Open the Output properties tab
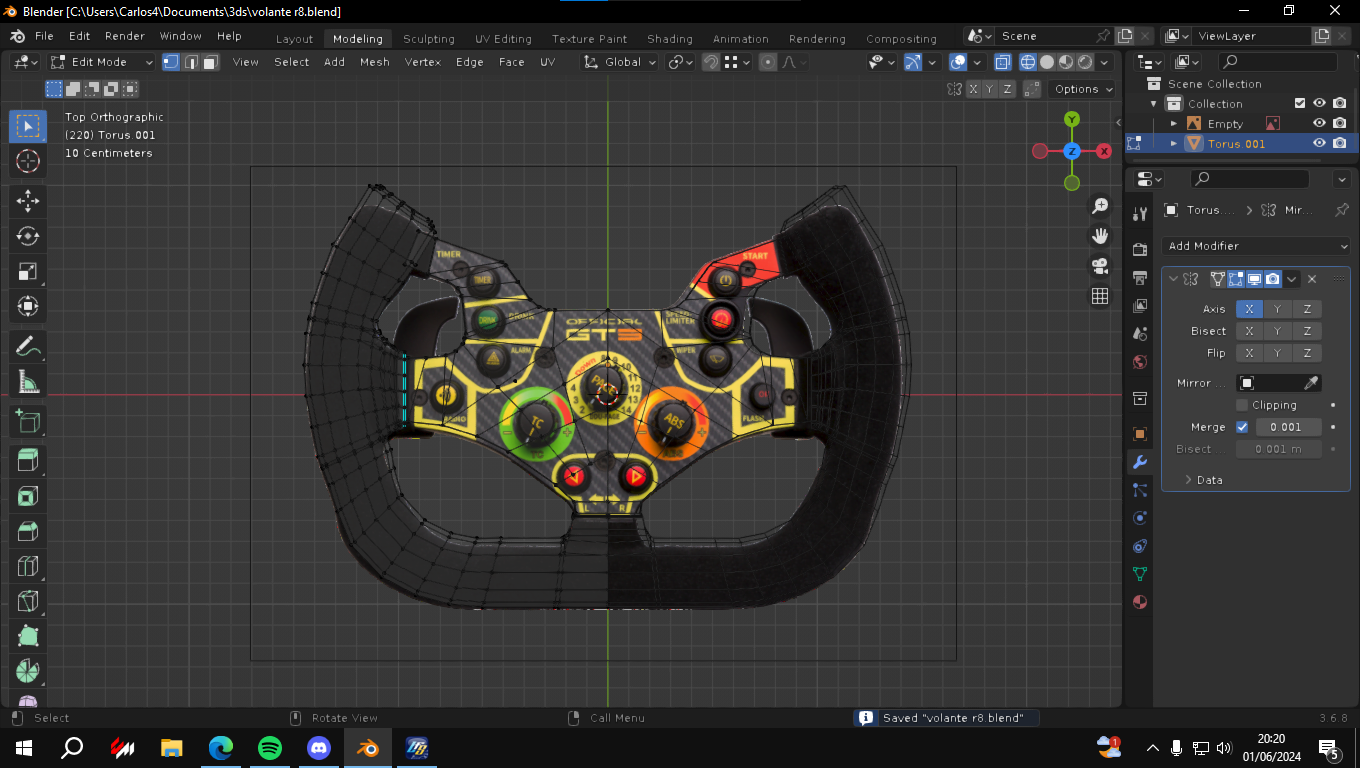 [1139, 277]
